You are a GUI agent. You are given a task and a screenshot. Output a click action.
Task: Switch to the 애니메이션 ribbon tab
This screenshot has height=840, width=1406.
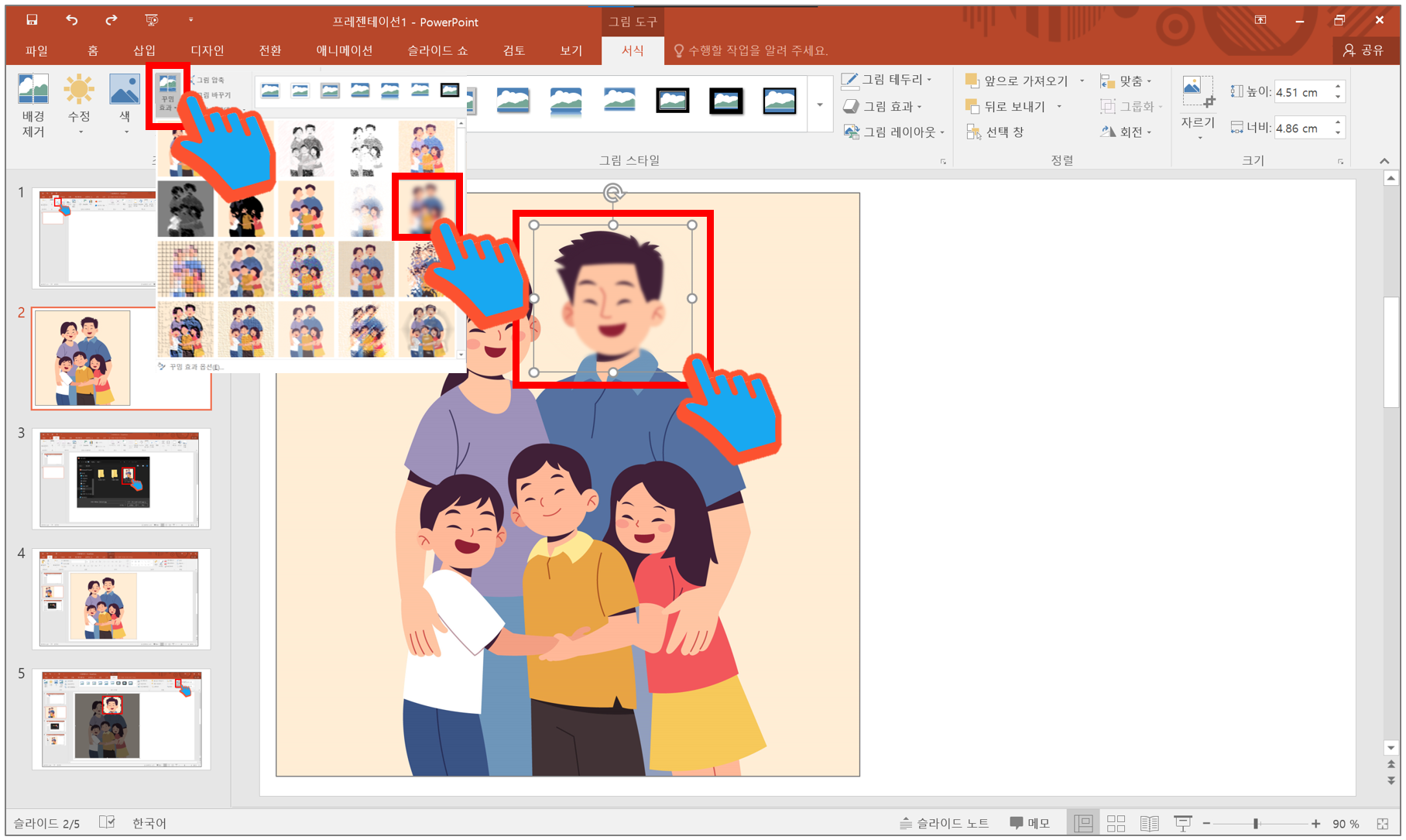pos(344,51)
